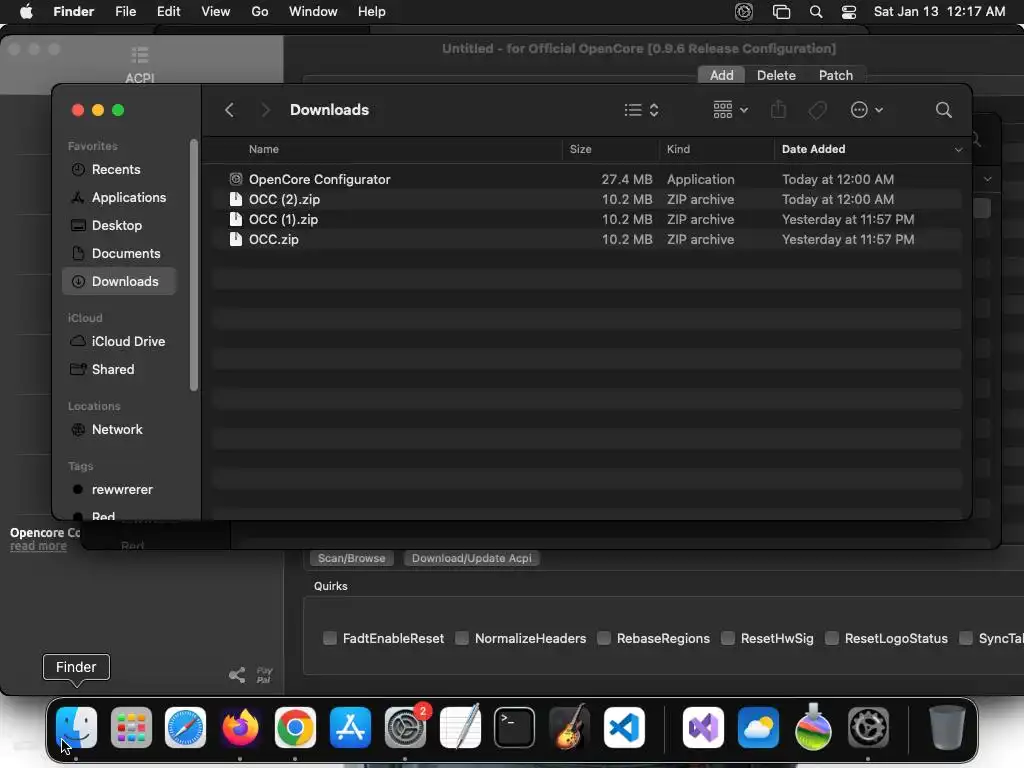Open Google Chrome in the Dock
Image resolution: width=1024 pixels, height=768 pixels.
(295, 727)
